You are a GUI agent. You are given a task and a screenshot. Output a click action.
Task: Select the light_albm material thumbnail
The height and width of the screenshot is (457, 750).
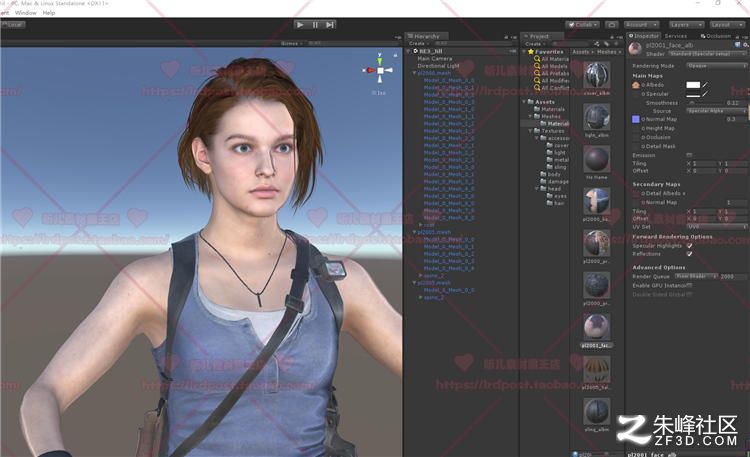[596, 117]
